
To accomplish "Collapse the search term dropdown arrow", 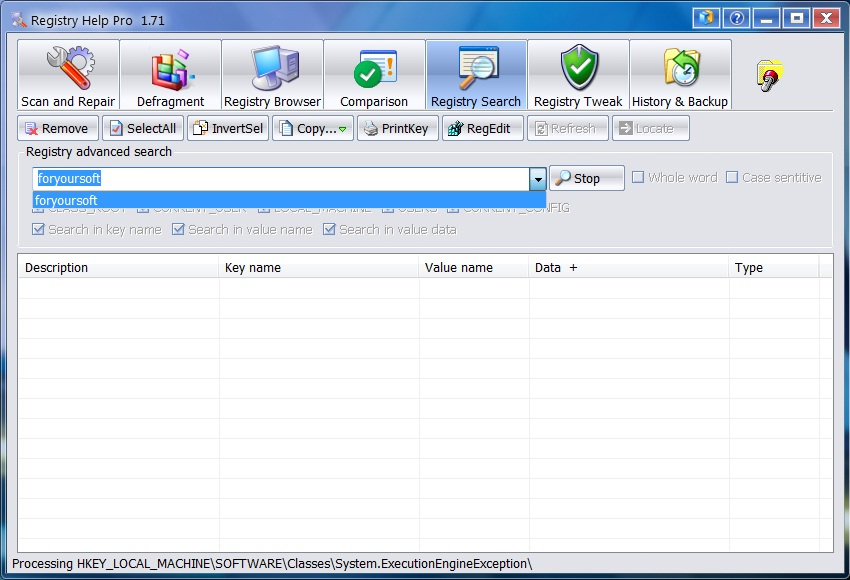I will tap(538, 179).
